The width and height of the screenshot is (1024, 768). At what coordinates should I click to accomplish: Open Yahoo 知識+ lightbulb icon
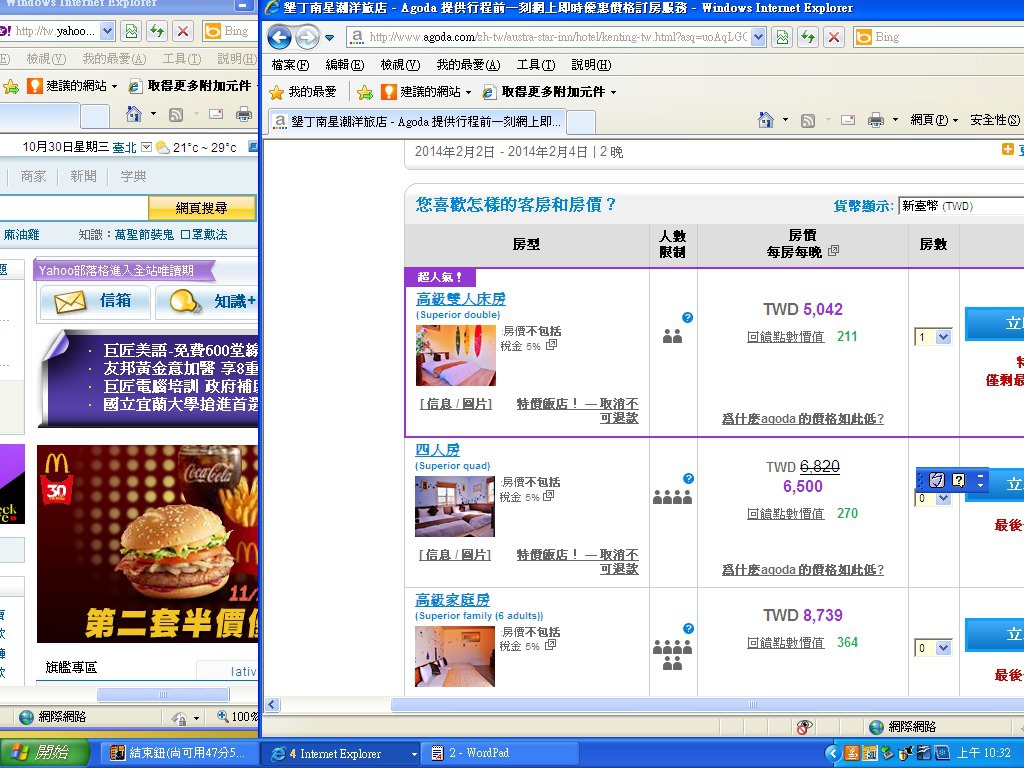185,302
